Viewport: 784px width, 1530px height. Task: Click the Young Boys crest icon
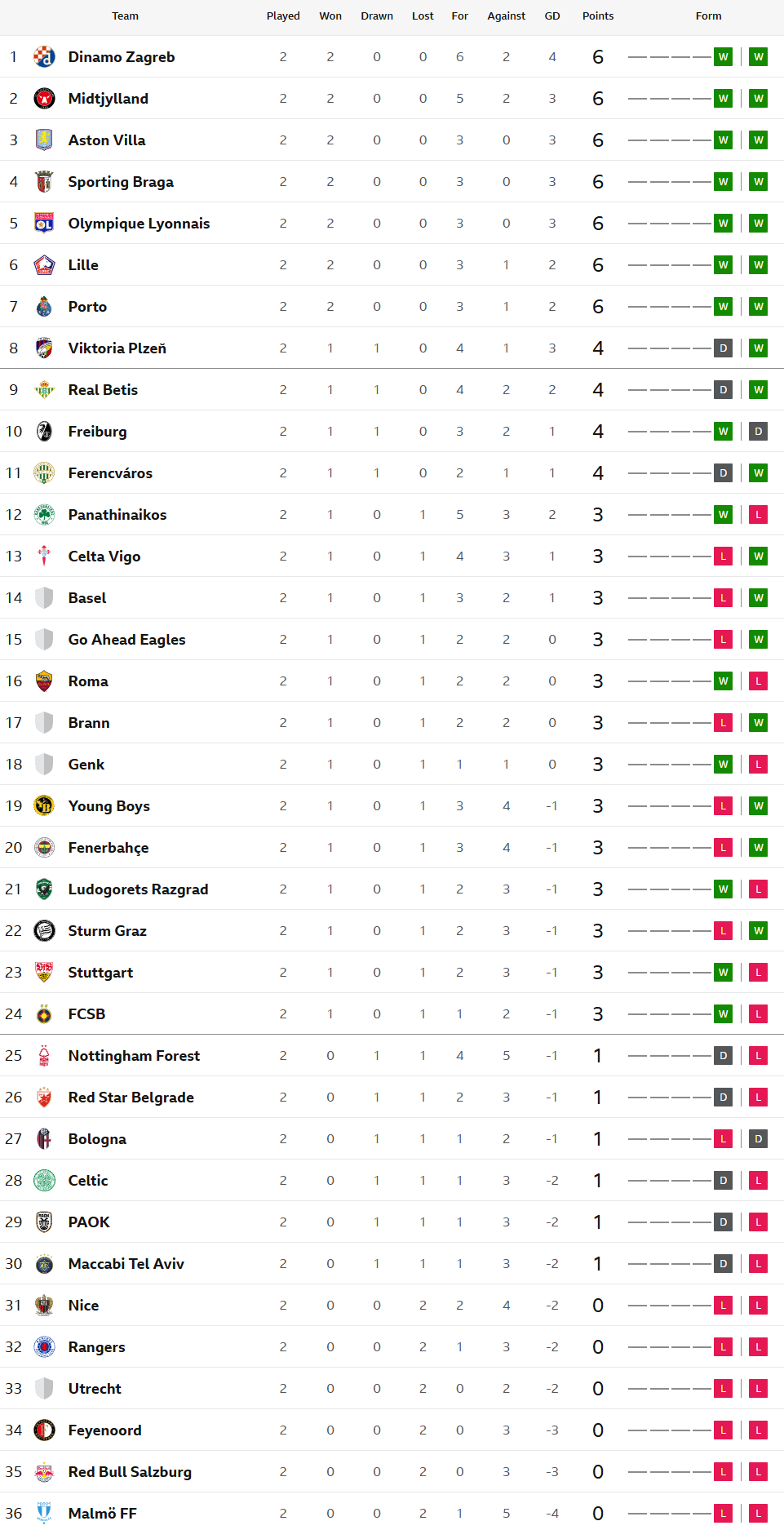[44, 806]
